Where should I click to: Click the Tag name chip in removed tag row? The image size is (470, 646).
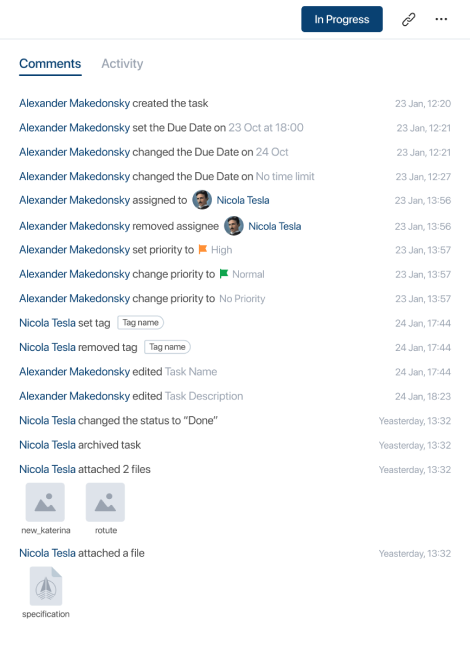[x=167, y=347]
